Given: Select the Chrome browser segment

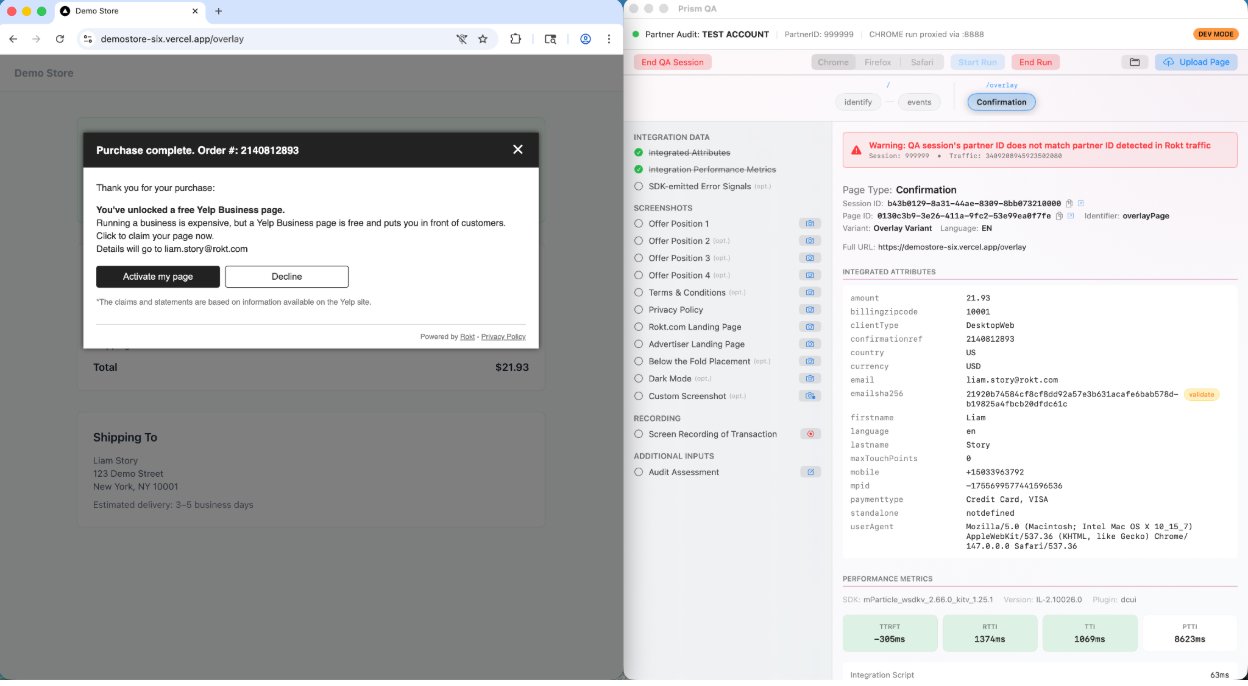Looking at the screenshot, I should pos(833,62).
